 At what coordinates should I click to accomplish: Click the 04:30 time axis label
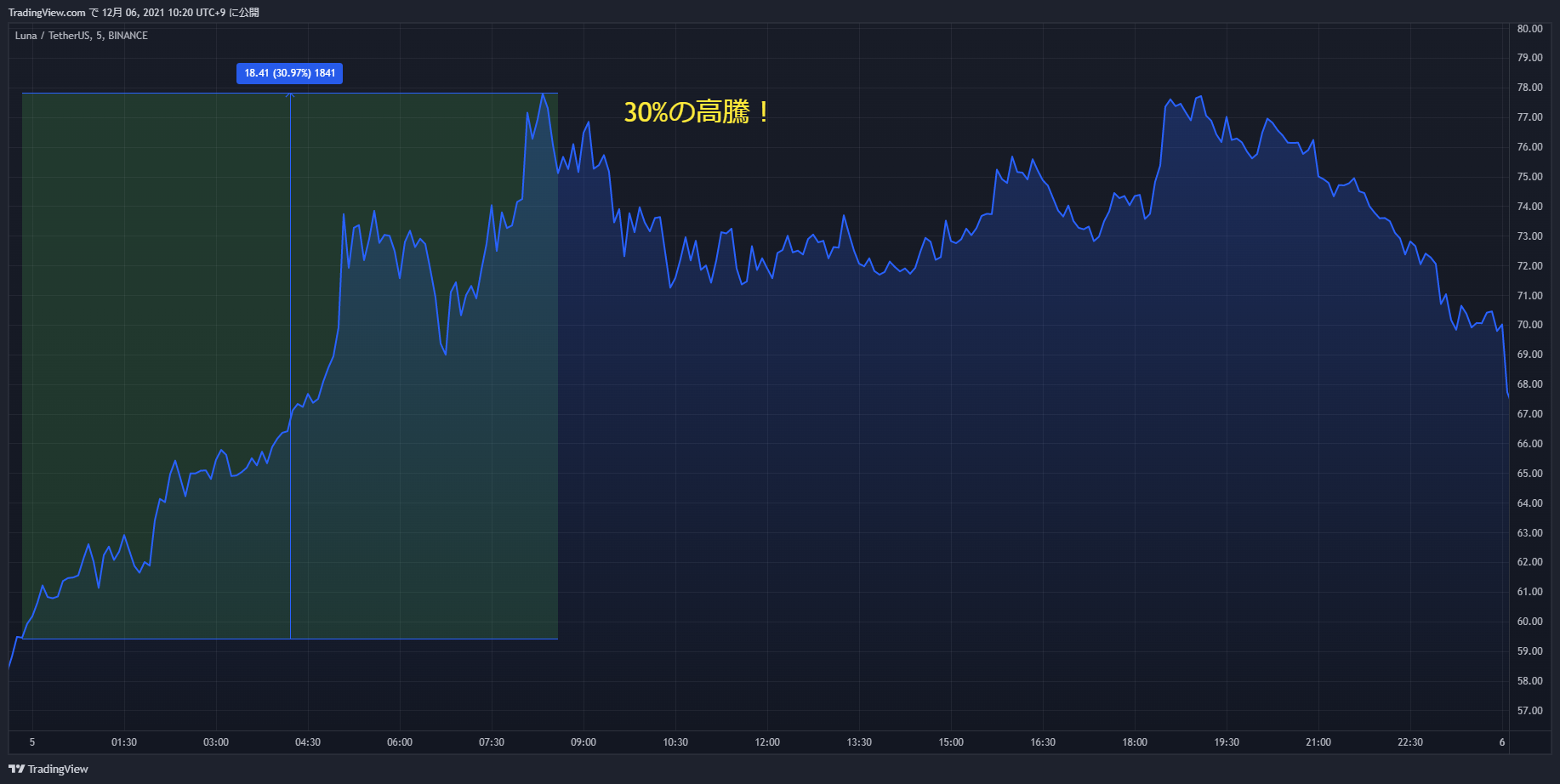(x=308, y=742)
